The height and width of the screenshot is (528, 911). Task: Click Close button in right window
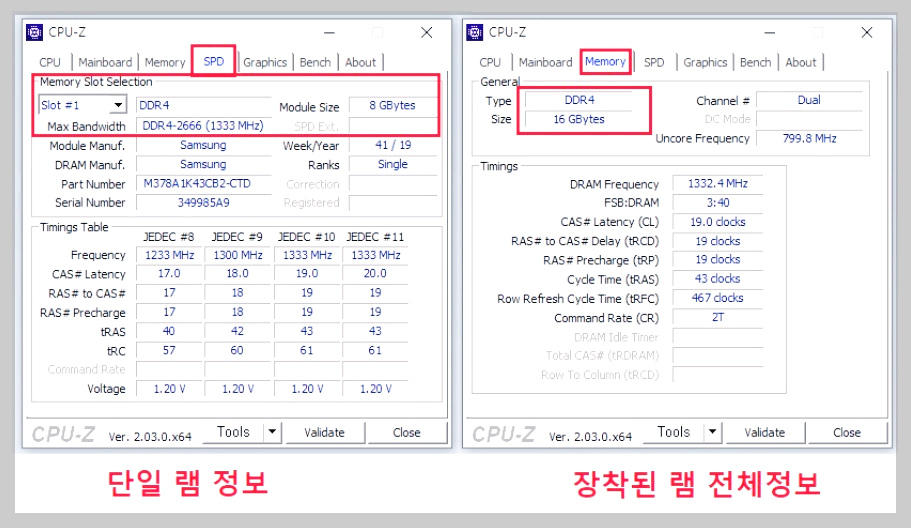[x=847, y=432]
